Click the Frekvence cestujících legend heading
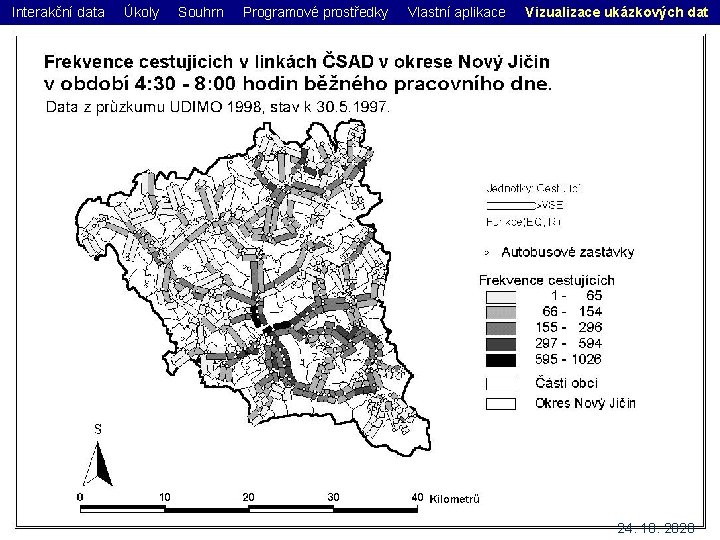This screenshot has height=540, width=720. click(x=546, y=280)
